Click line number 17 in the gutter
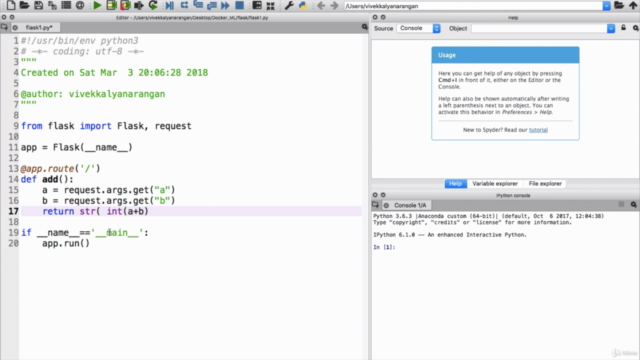640x360 pixels. pos(13,211)
